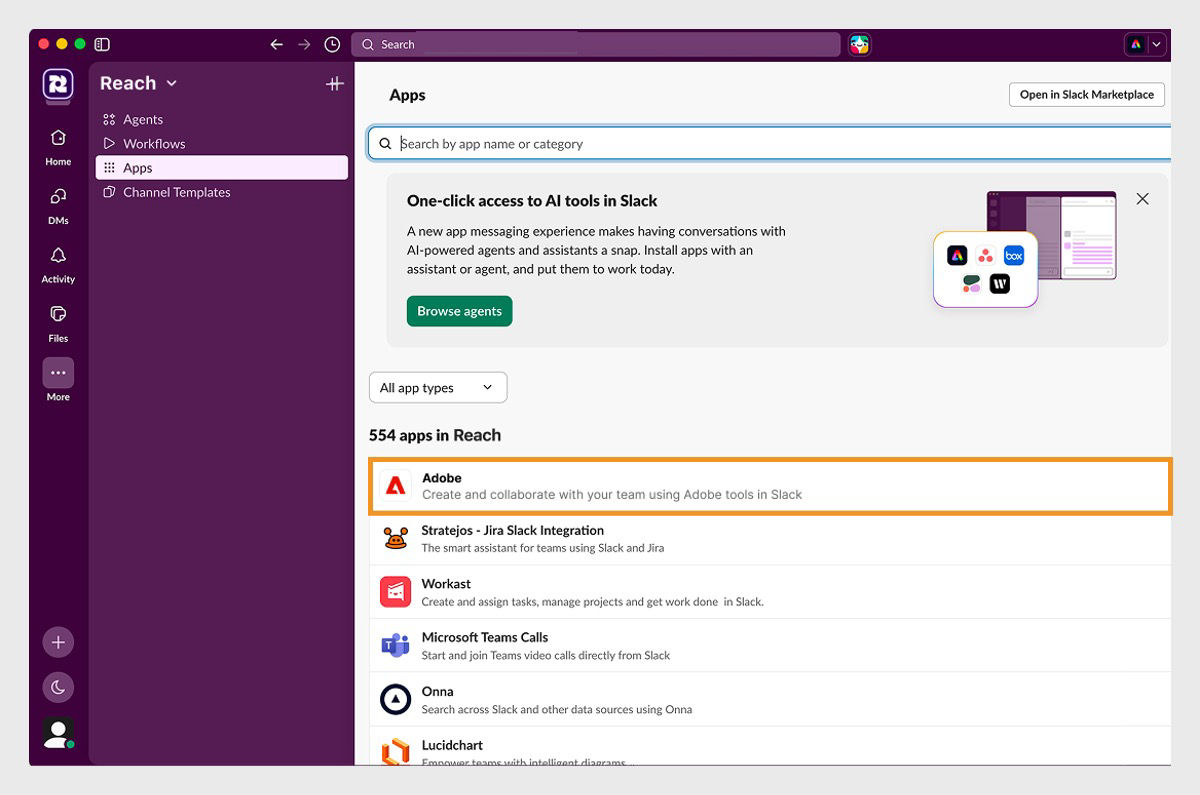
Task: Click the 554 apps in Reach heading
Action: (435, 435)
